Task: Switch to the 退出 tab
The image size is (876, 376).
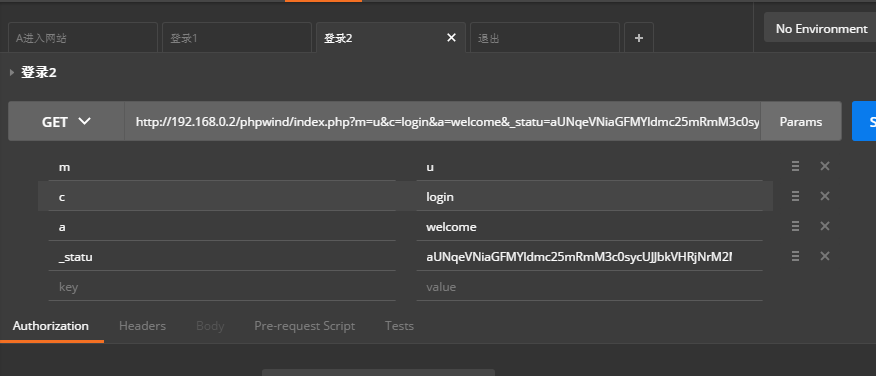Action: [x=545, y=38]
